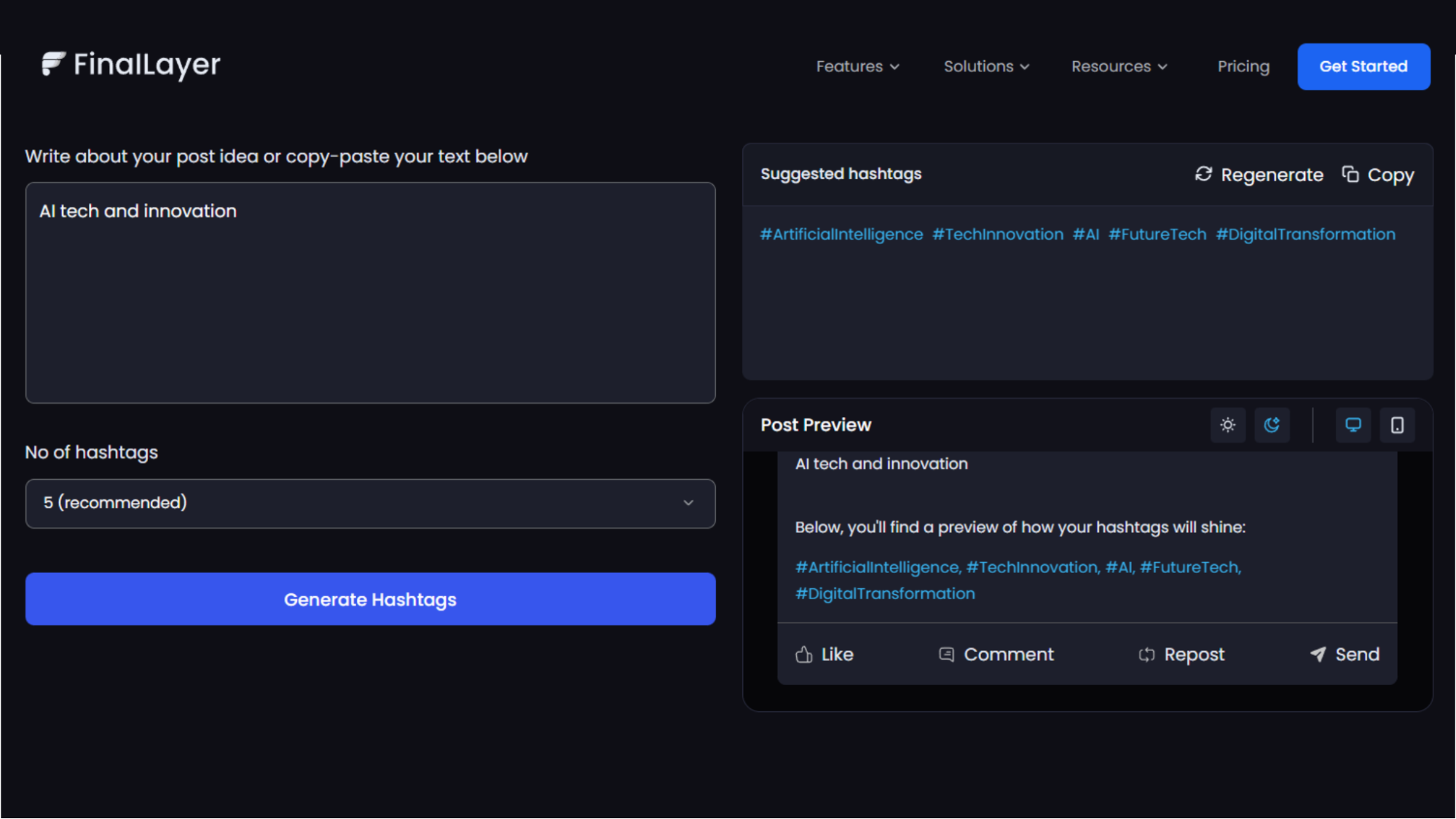Image resolution: width=1456 pixels, height=819 pixels.
Task: Click the Comment speech bubble icon
Action: point(946,654)
